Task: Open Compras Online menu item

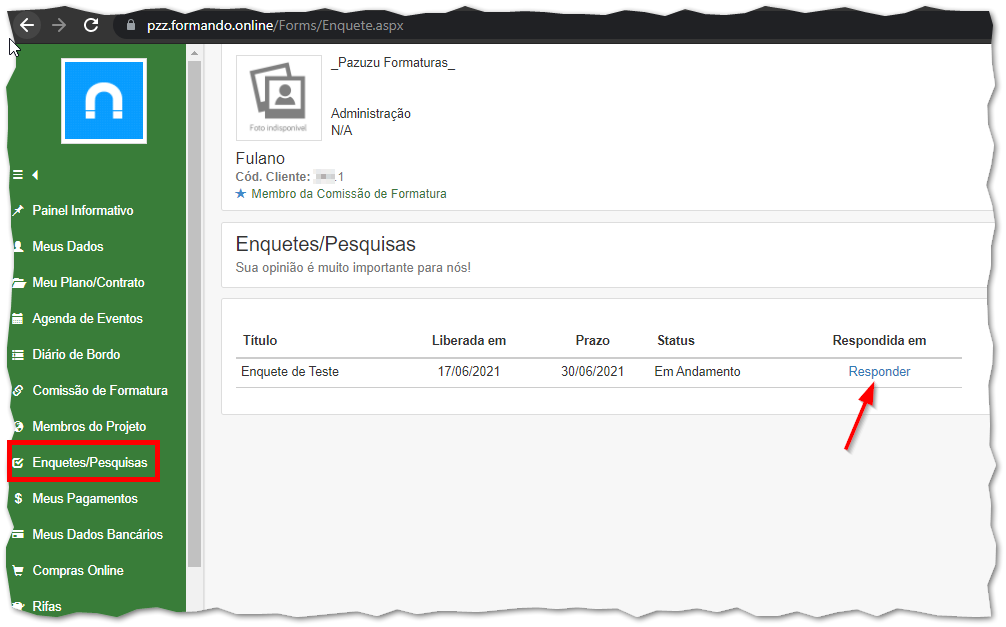Action: 78,571
